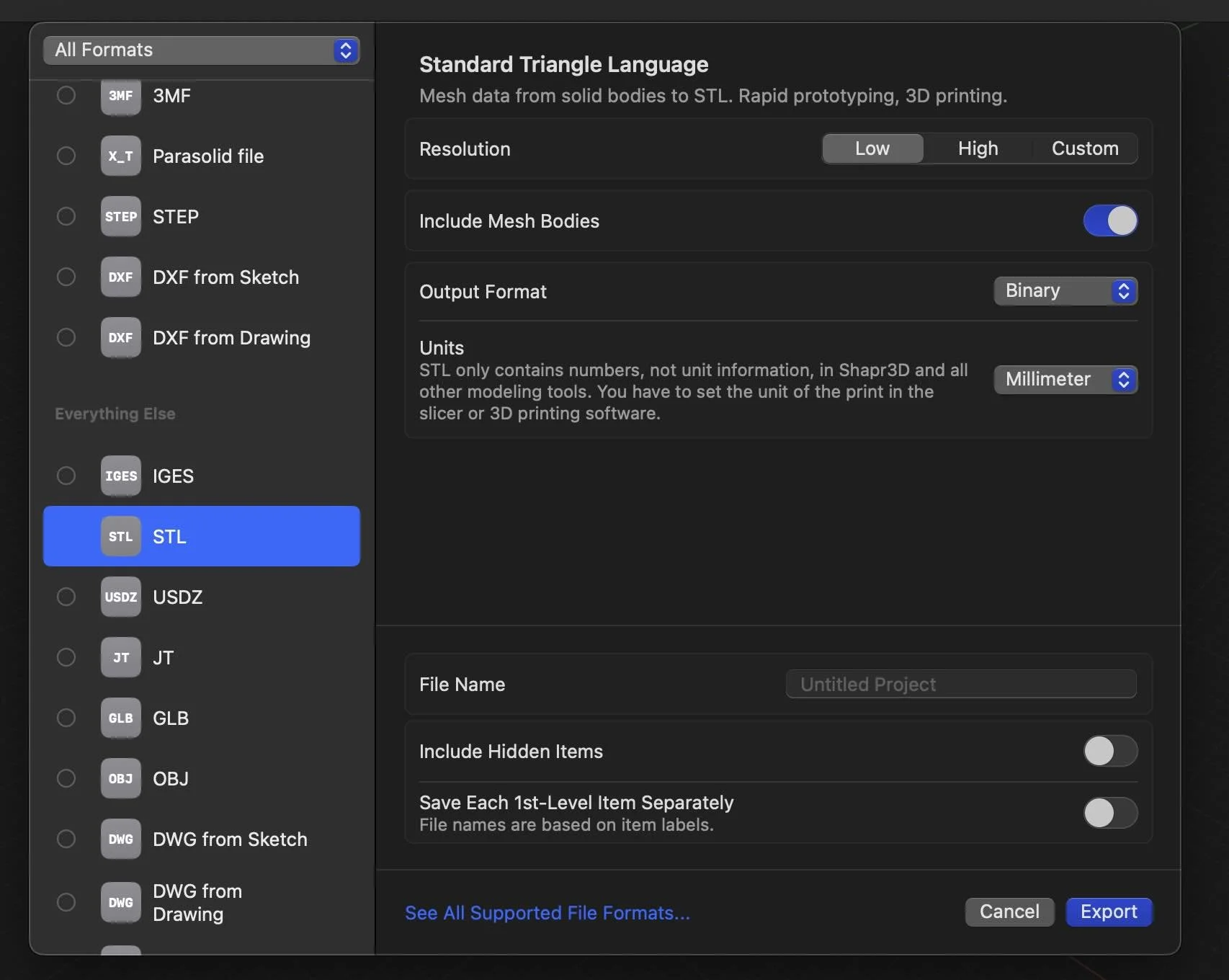Choose the STEP format label

[176, 217]
